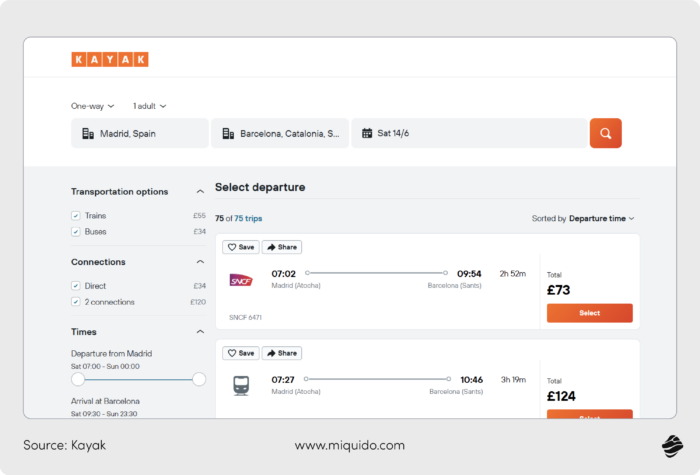The height and width of the screenshot is (475, 700).
Task: Share the 07:27 trip
Action: pos(282,353)
